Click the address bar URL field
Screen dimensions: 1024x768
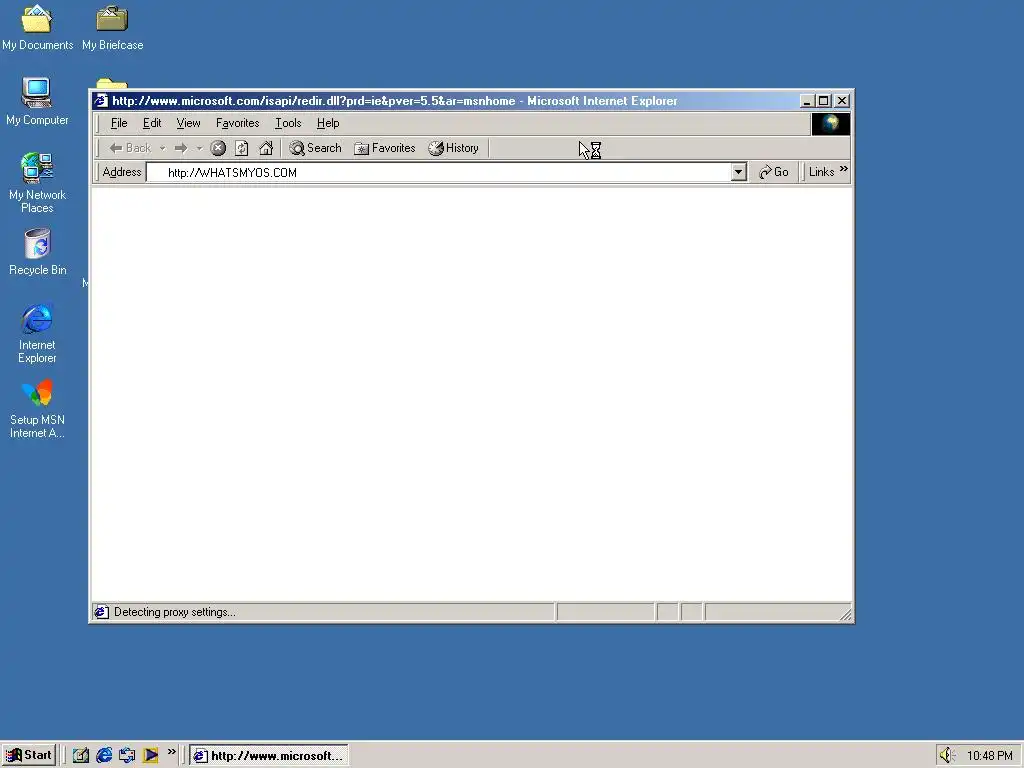point(439,172)
